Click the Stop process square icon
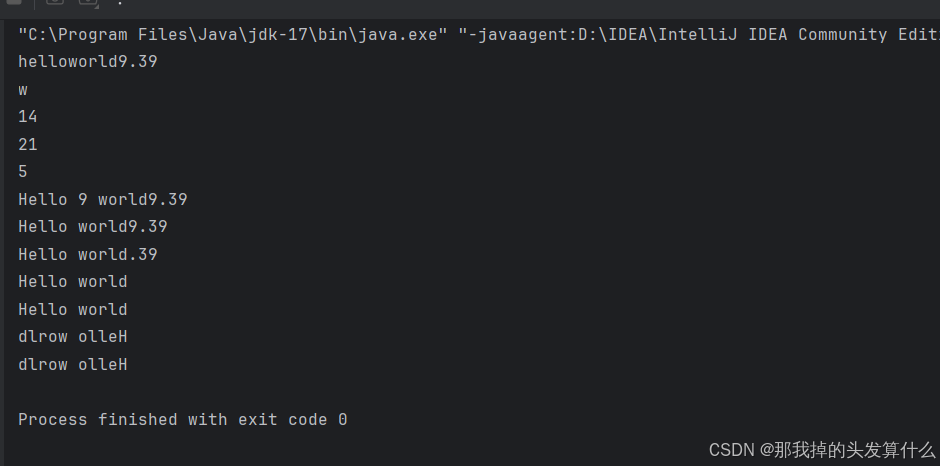This screenshot has width=940, height=466. coord(14,2)
